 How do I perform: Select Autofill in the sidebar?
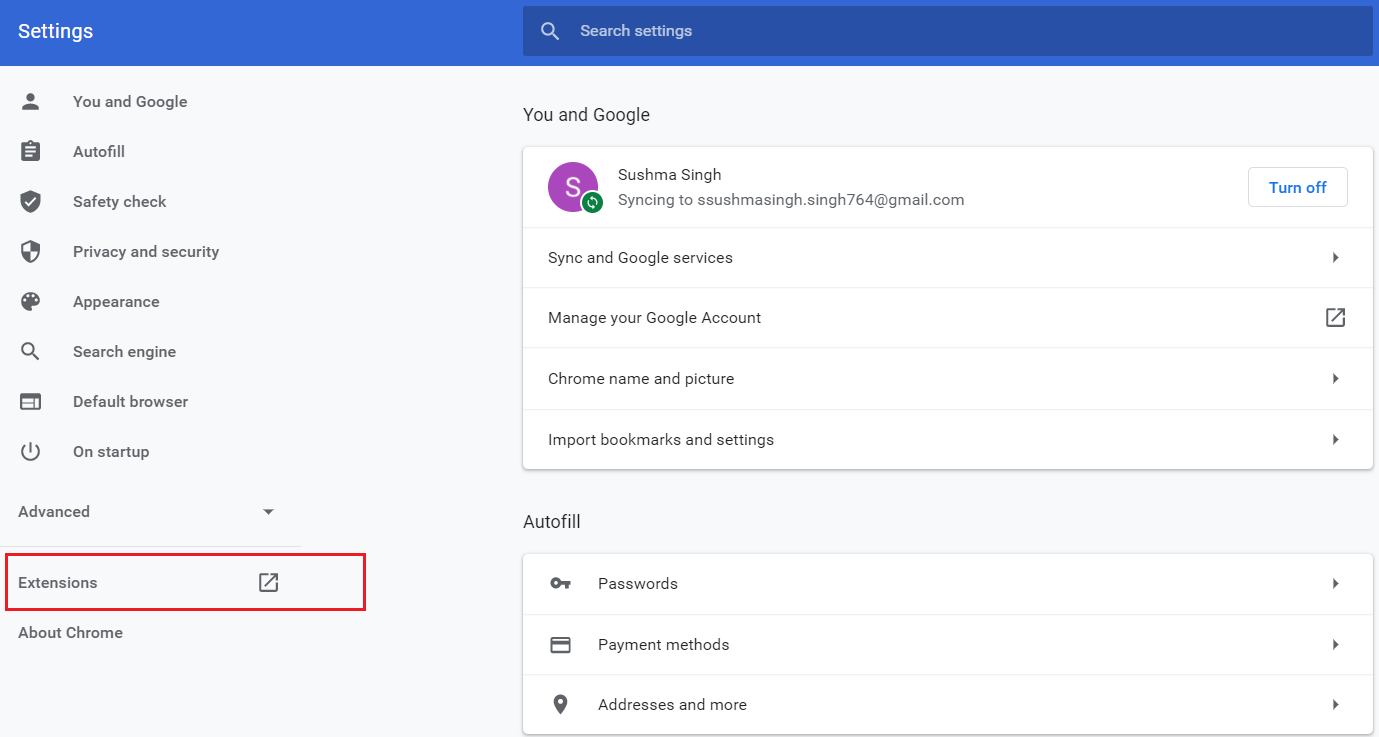[99, 151]
